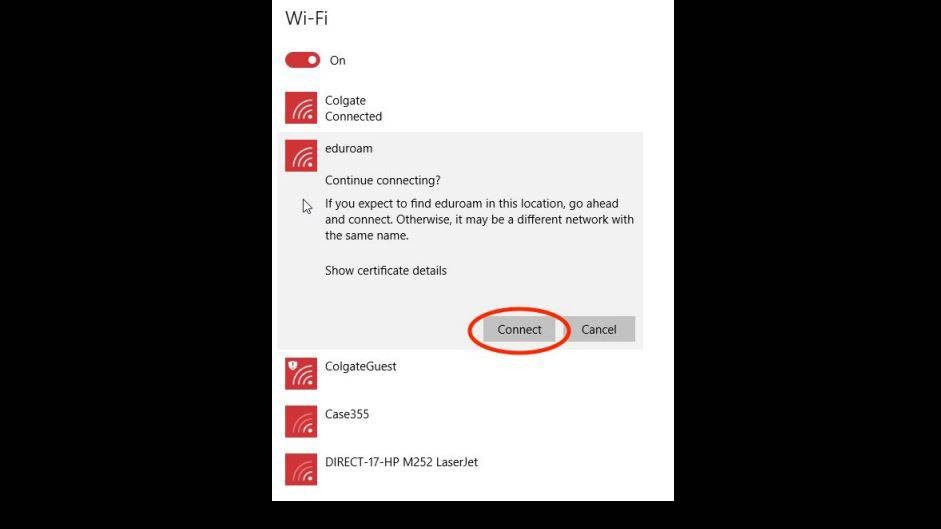Click the eduroam location warning paragraph
This screenshot has height=529, width=941.
click(x=480, y=220)
